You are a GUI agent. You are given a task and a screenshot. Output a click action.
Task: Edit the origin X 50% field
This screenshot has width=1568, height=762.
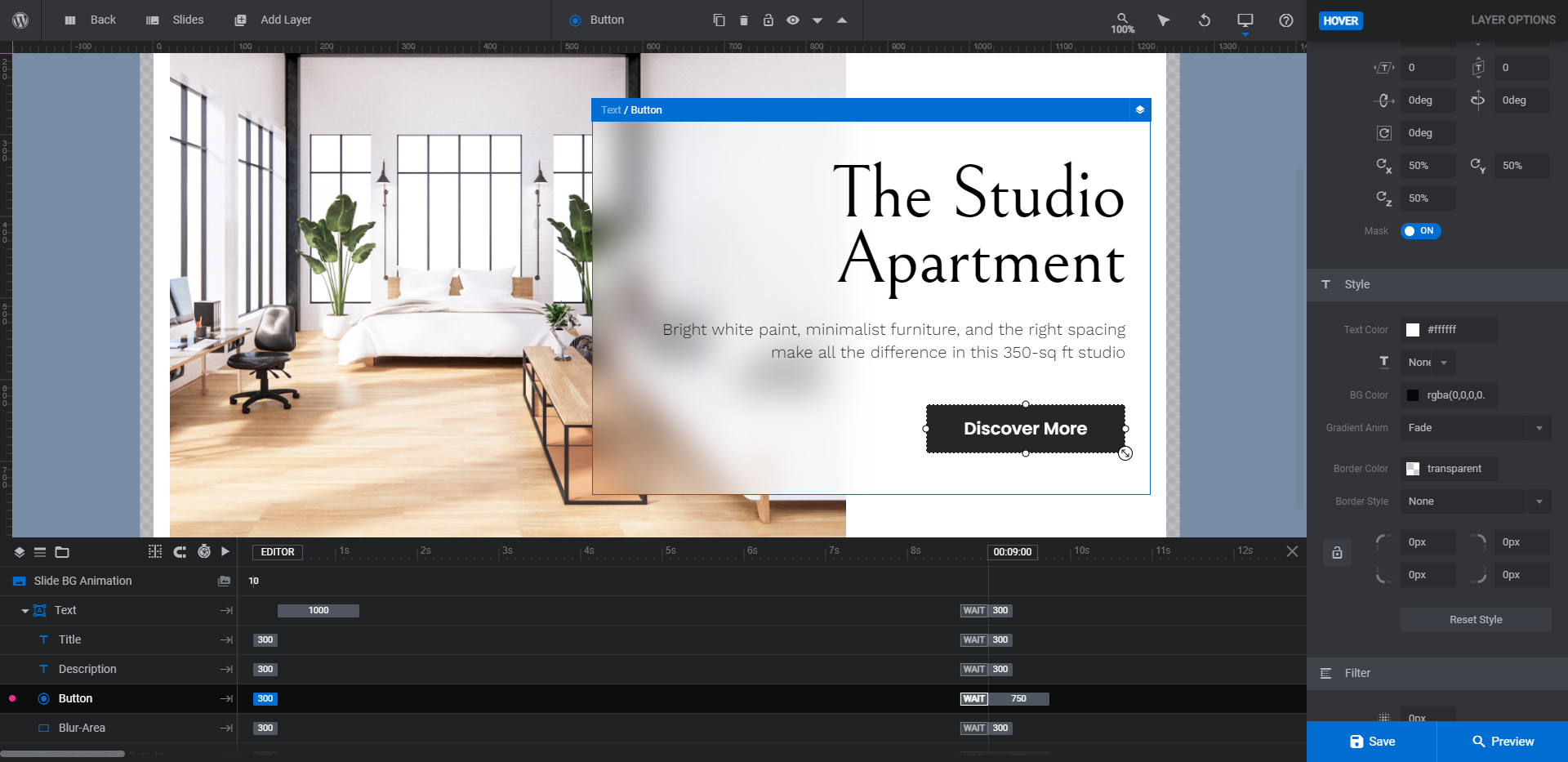(x=1428, y=166)
